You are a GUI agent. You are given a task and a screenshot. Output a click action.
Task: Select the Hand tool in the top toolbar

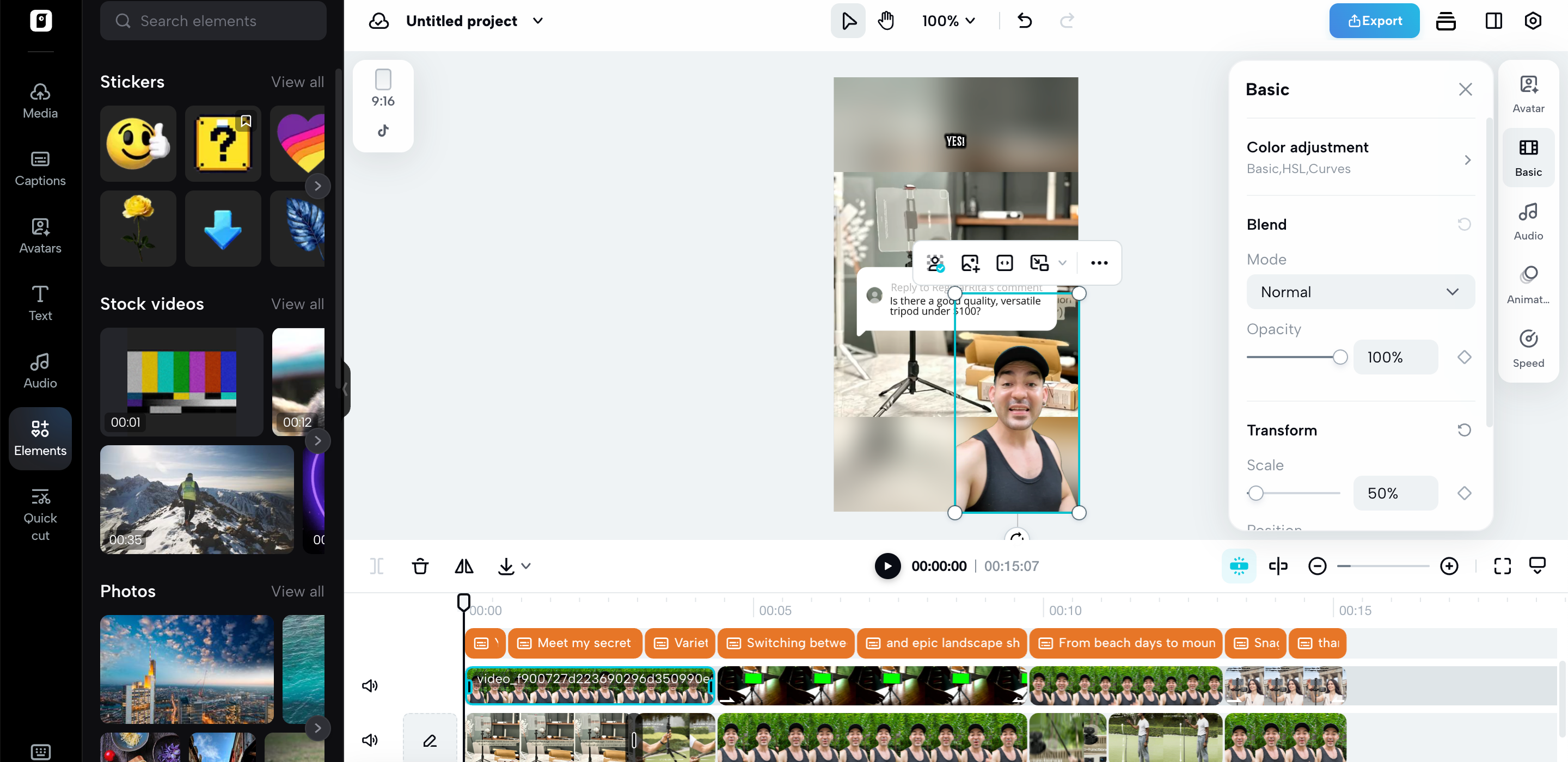click(x=886, y=20)
